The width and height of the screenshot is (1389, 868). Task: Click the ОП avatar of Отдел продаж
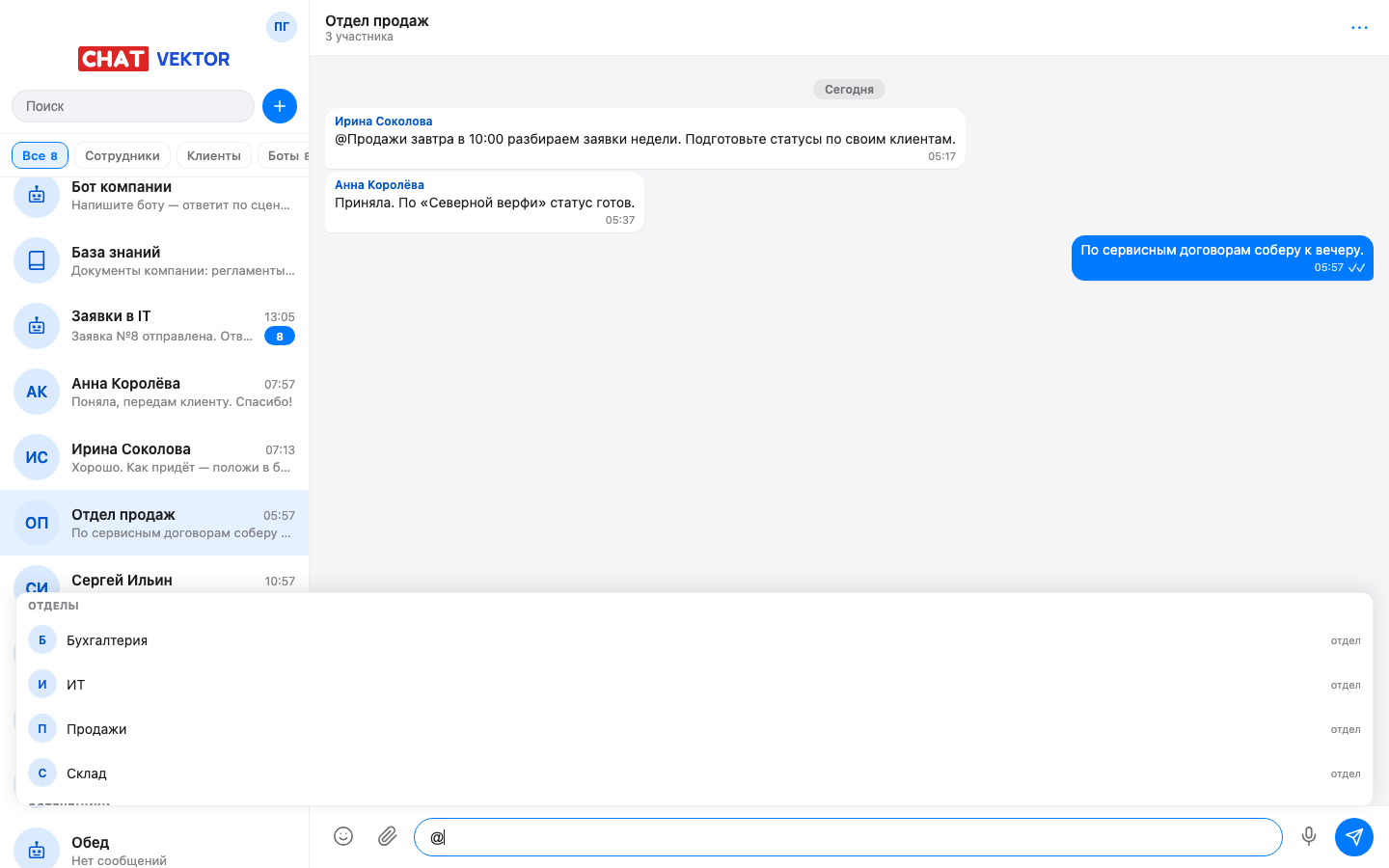pos(37,523)
